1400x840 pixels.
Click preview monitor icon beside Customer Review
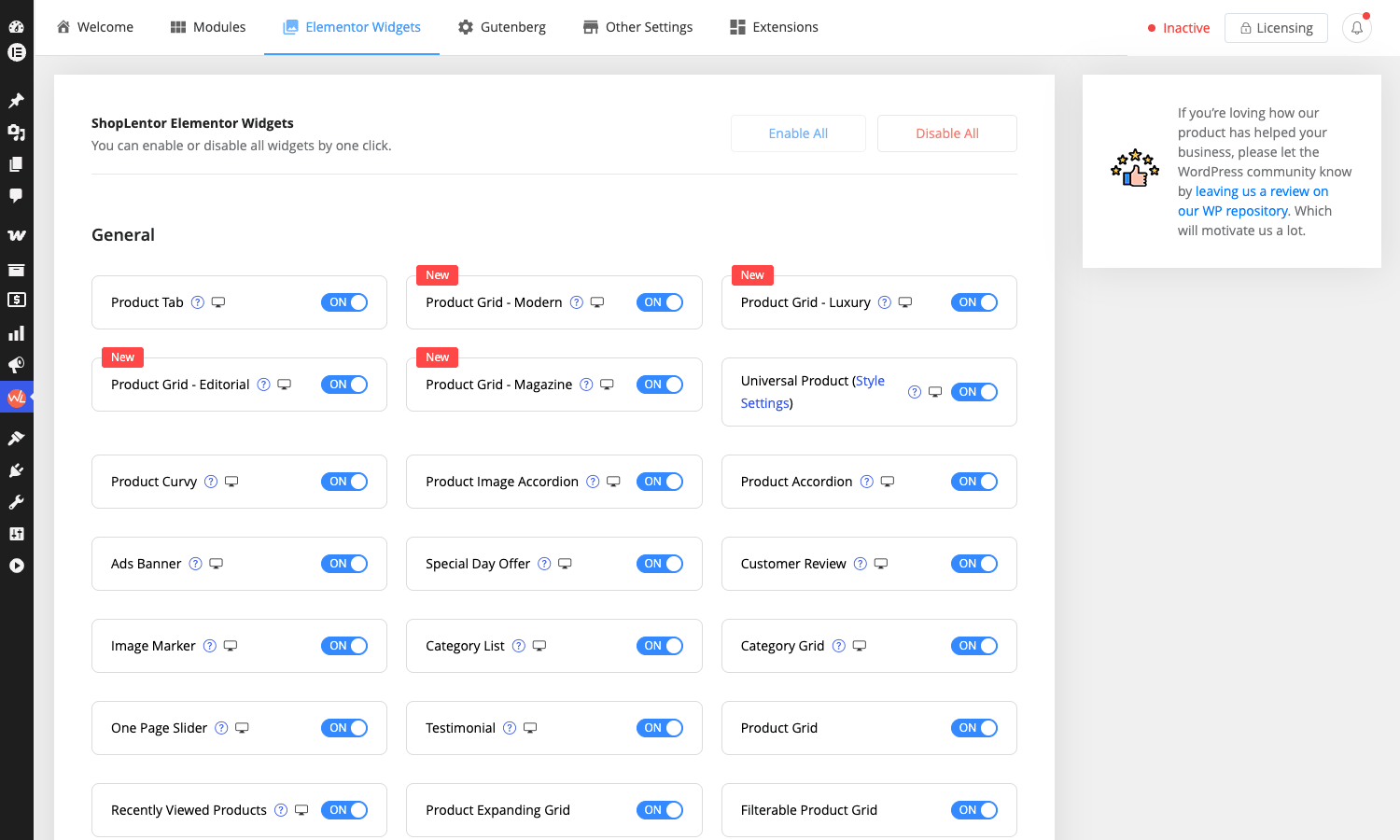(881, 564)
